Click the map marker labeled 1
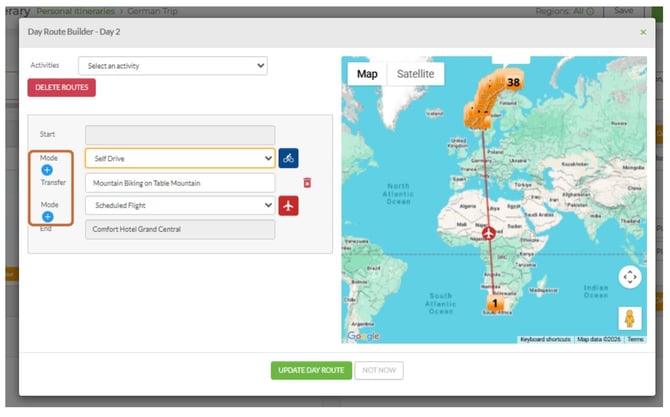 [495, 303]
